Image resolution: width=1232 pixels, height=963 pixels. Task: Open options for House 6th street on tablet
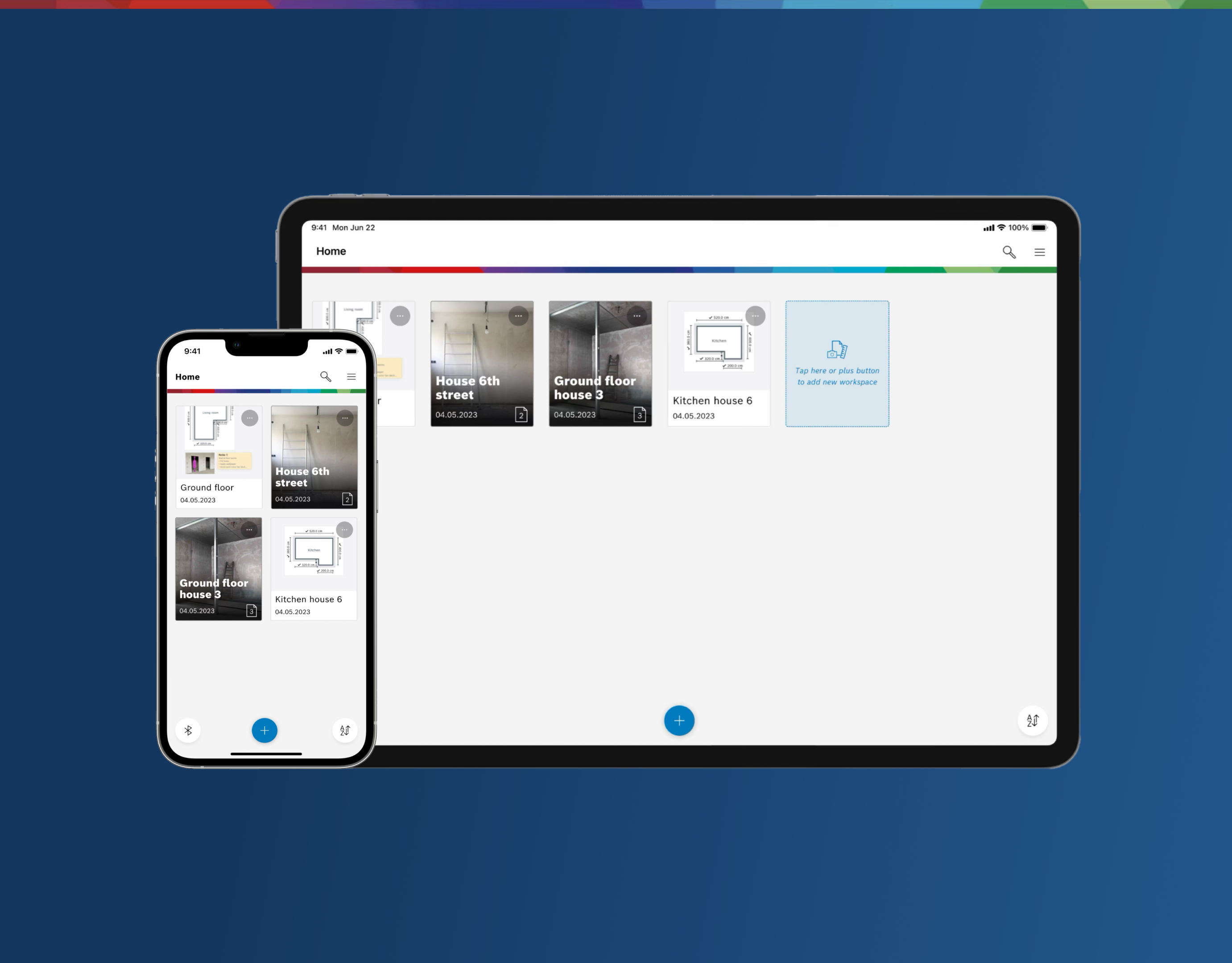click(518, 316)
